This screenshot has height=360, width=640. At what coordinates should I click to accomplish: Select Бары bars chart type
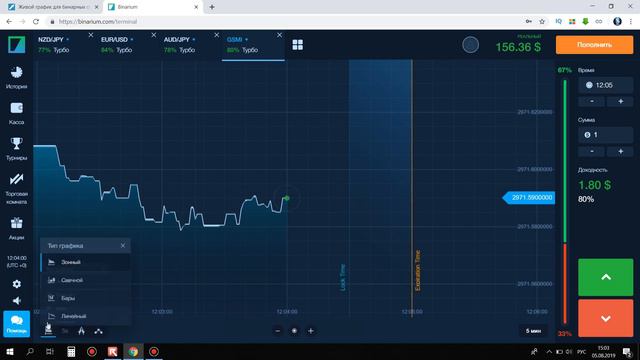(x=85, y=298)
